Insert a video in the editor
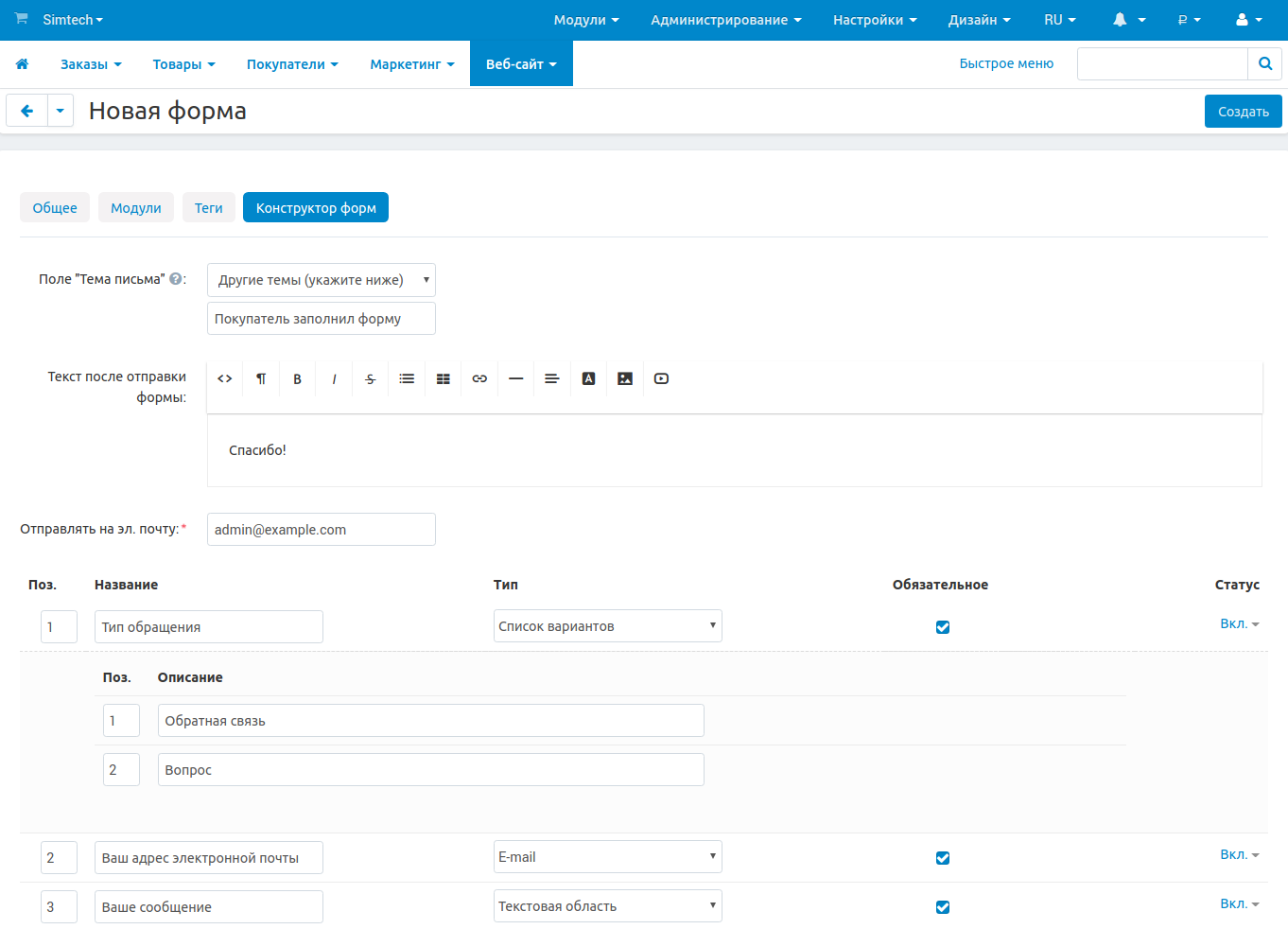This screenshot has width=1288, height=929. [661, 378]
